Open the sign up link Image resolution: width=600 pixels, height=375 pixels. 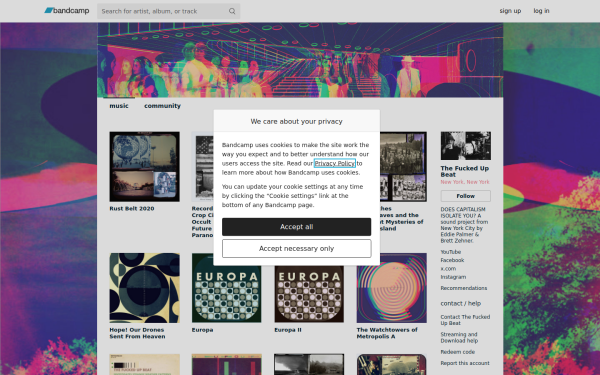click(x=510, y=11)
